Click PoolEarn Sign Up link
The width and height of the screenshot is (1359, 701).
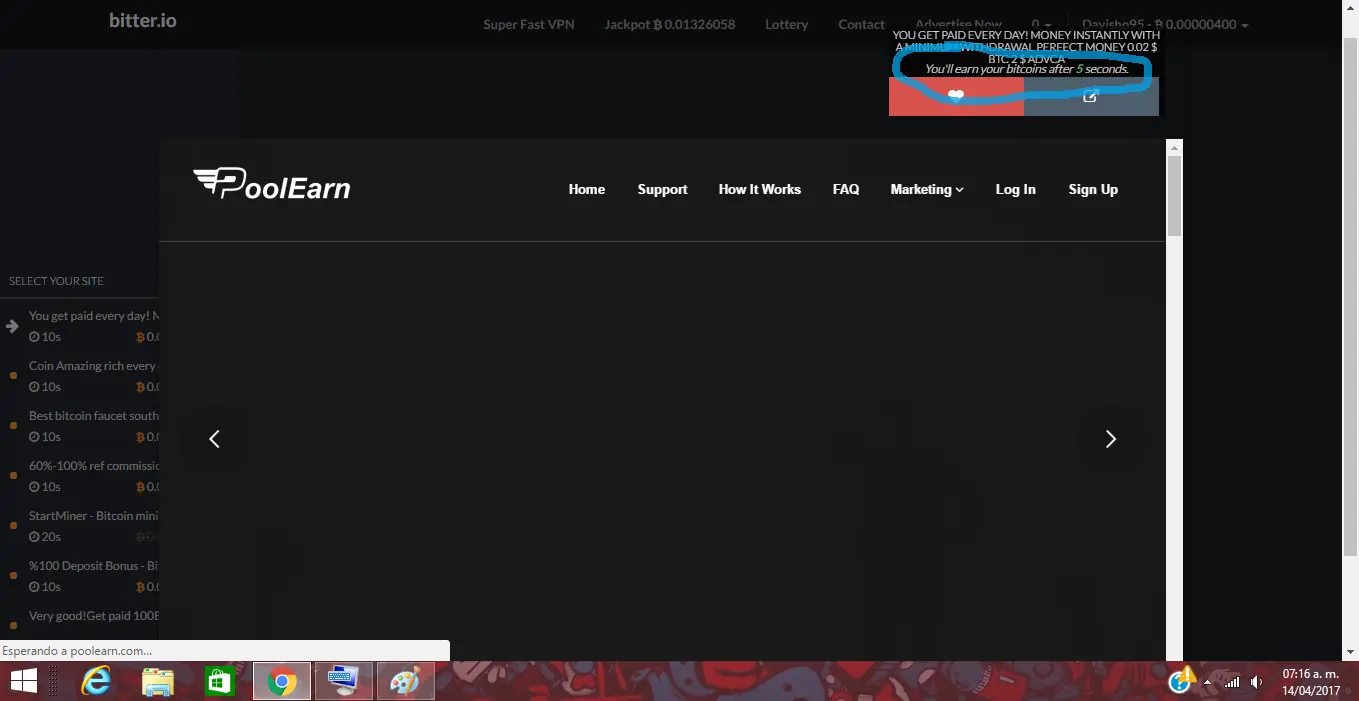tap(1093, 189)
